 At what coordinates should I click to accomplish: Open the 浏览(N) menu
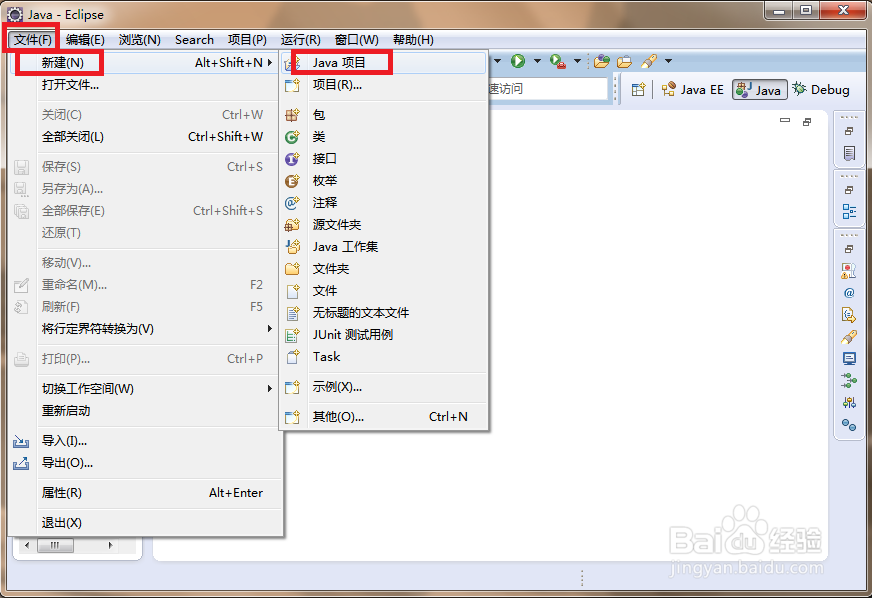pyautogui.click(x=140, y=39)
